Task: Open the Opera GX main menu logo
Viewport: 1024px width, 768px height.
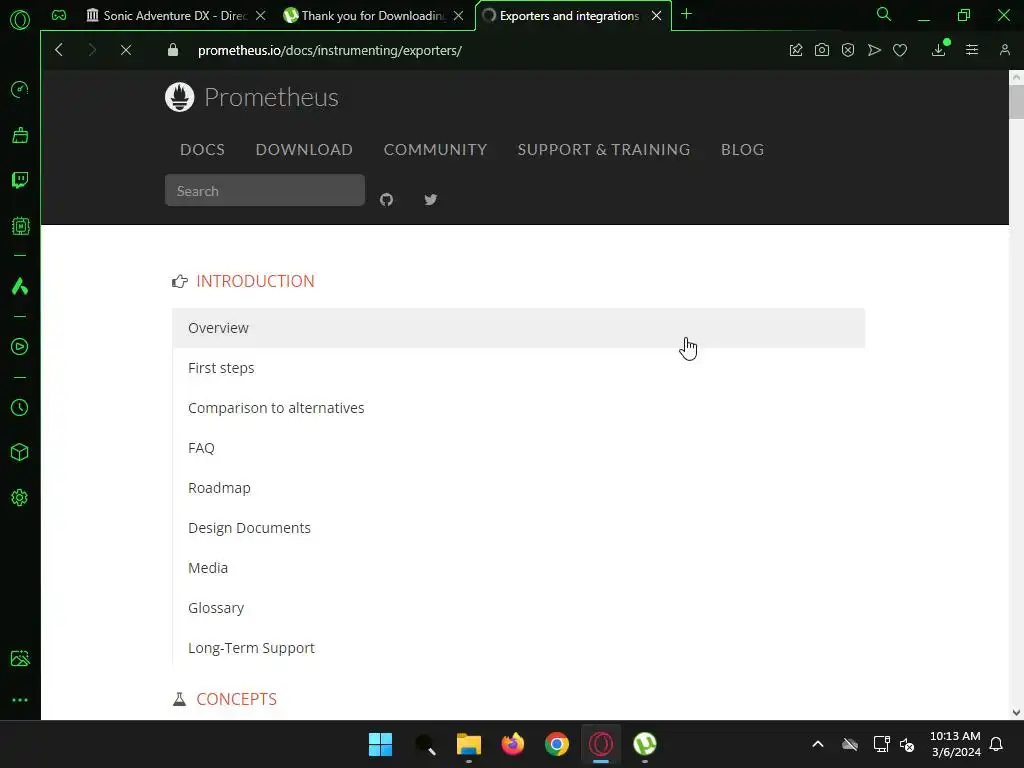Action: [x=20, y=20]
